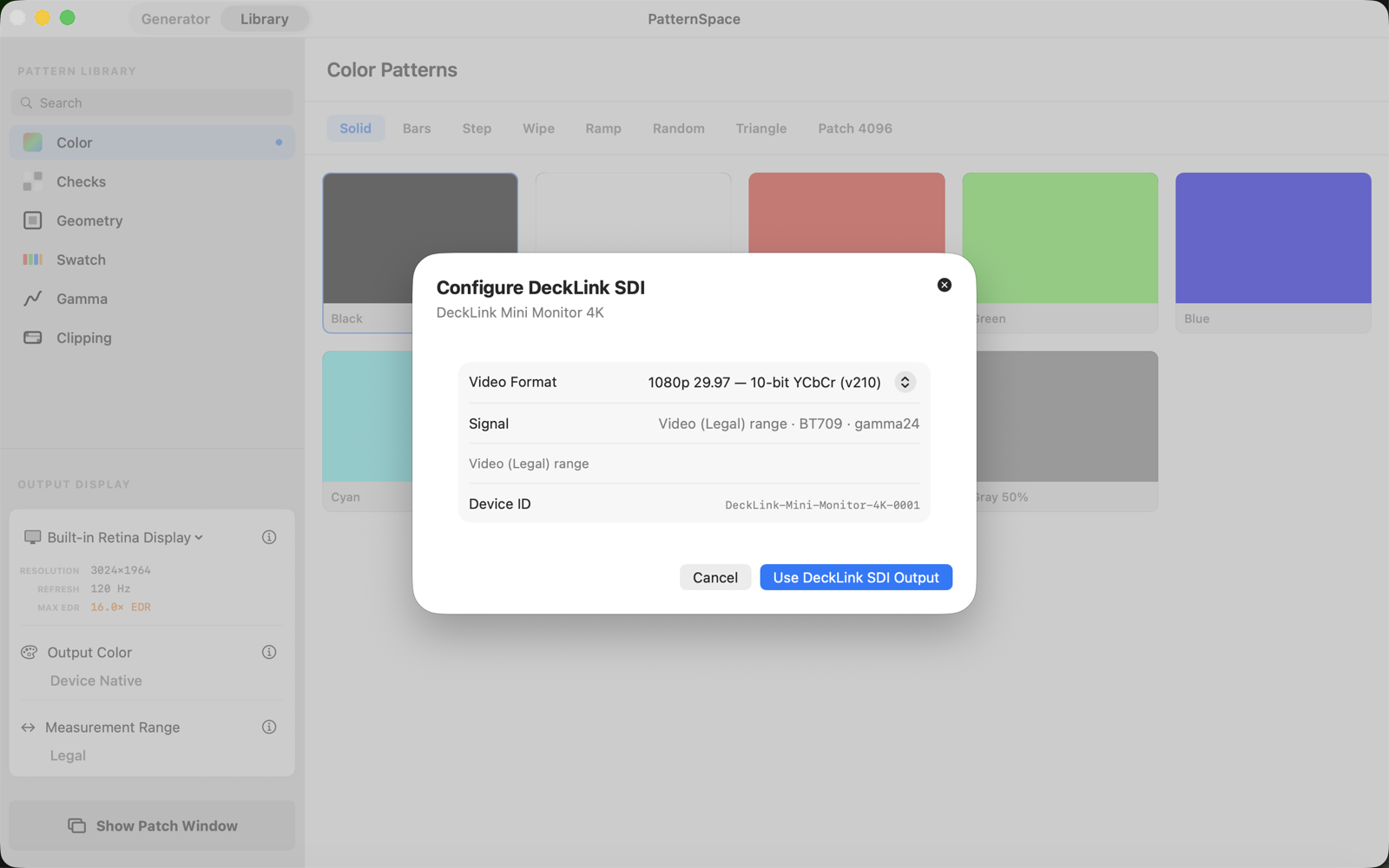The image size is (1389, 868).
Task: Close the Configure DeckLink SDI dialog
Action: 945,285
